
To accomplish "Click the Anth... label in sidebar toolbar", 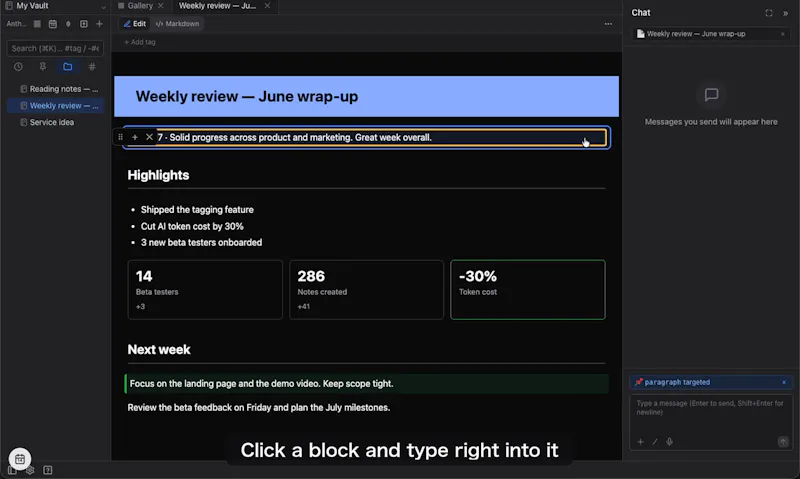I will pyautogui.click(x=16, y=23).
